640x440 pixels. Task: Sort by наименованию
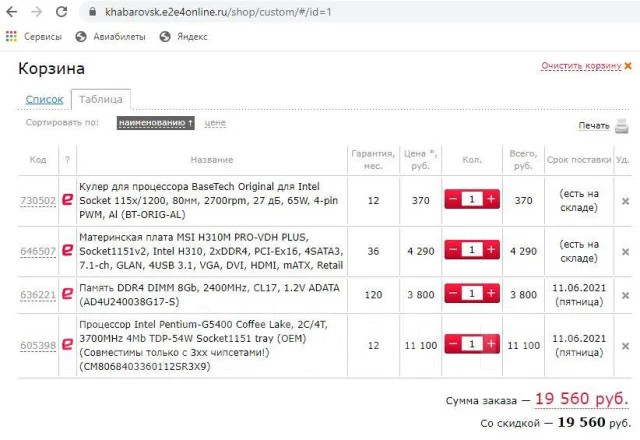[x=156, y=123]
